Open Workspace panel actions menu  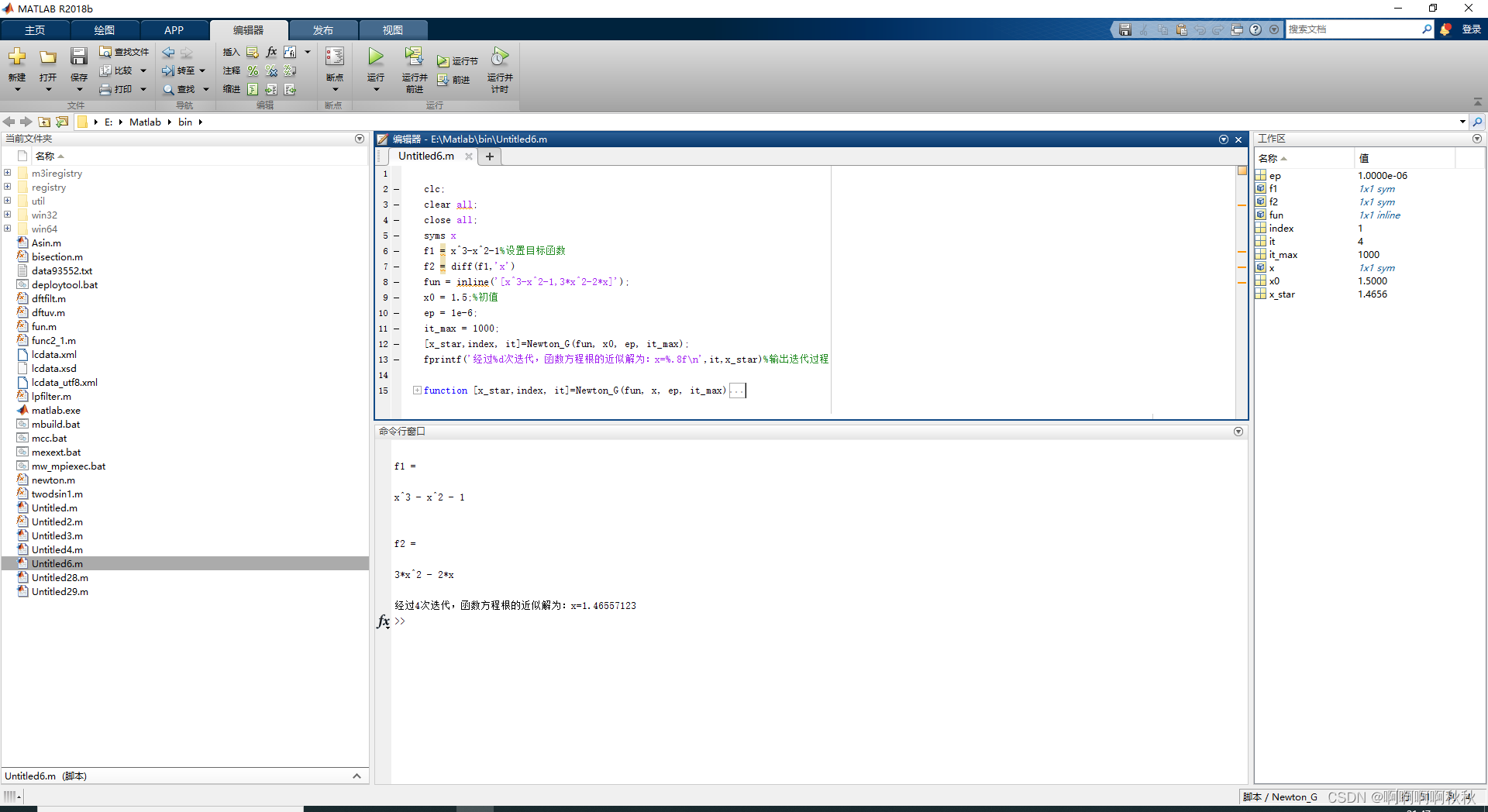tap(1477, 139)
